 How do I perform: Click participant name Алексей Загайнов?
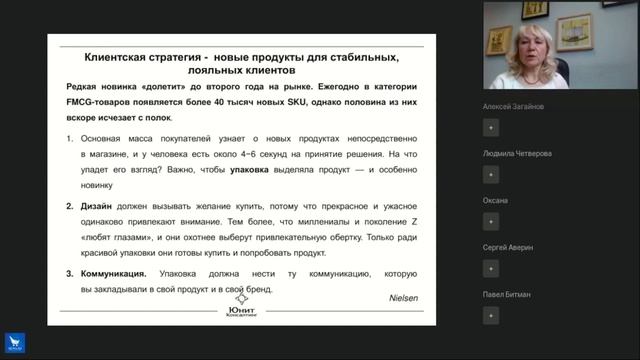pos(513,107)
